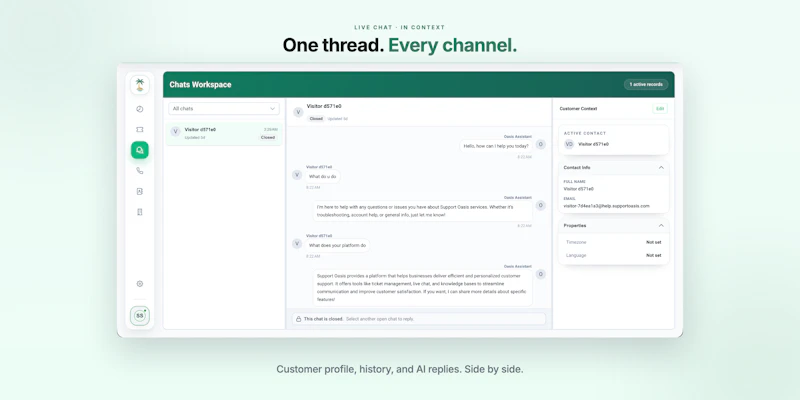Click the palm tree logo icon
Screen dimensions: 800x400
coord(140,85)
